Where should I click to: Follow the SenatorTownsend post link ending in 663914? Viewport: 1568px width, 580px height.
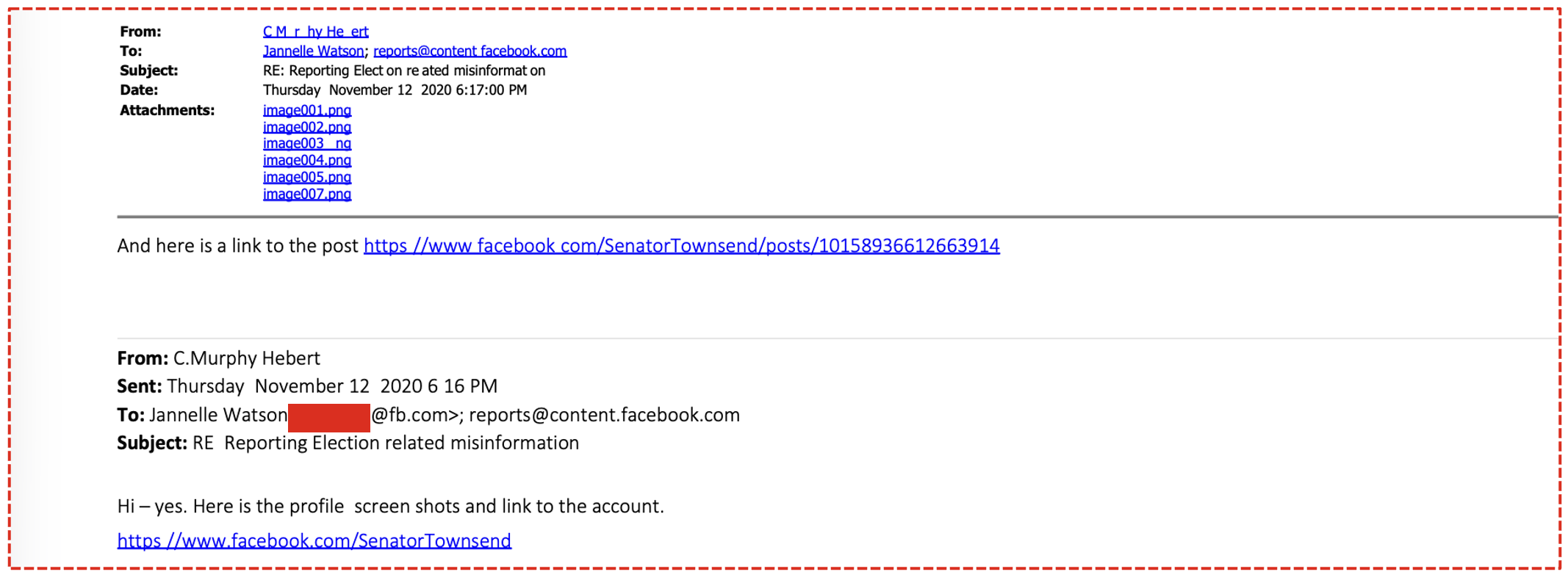tap(681, 246)
